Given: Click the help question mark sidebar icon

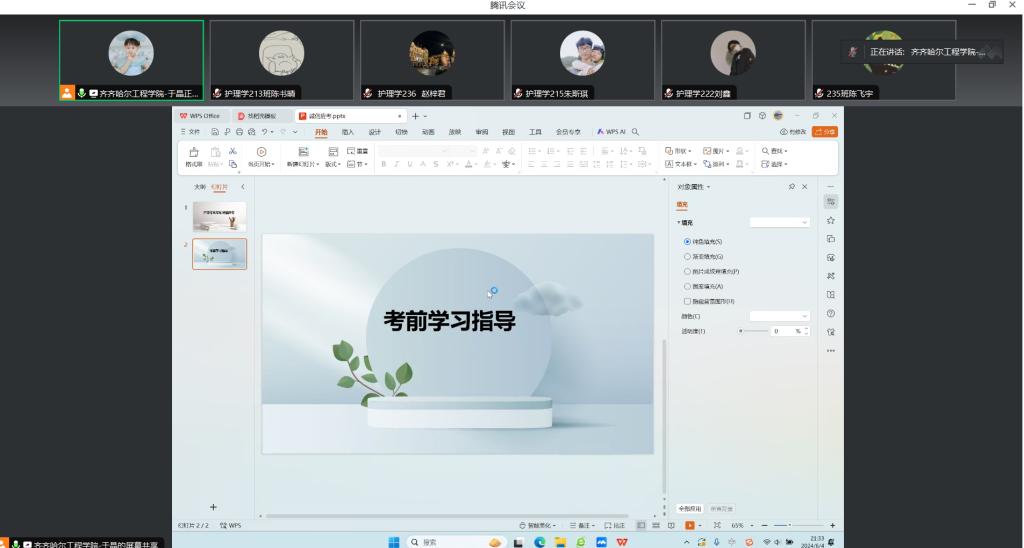Looking at the screenshot, I should point(831,313).
